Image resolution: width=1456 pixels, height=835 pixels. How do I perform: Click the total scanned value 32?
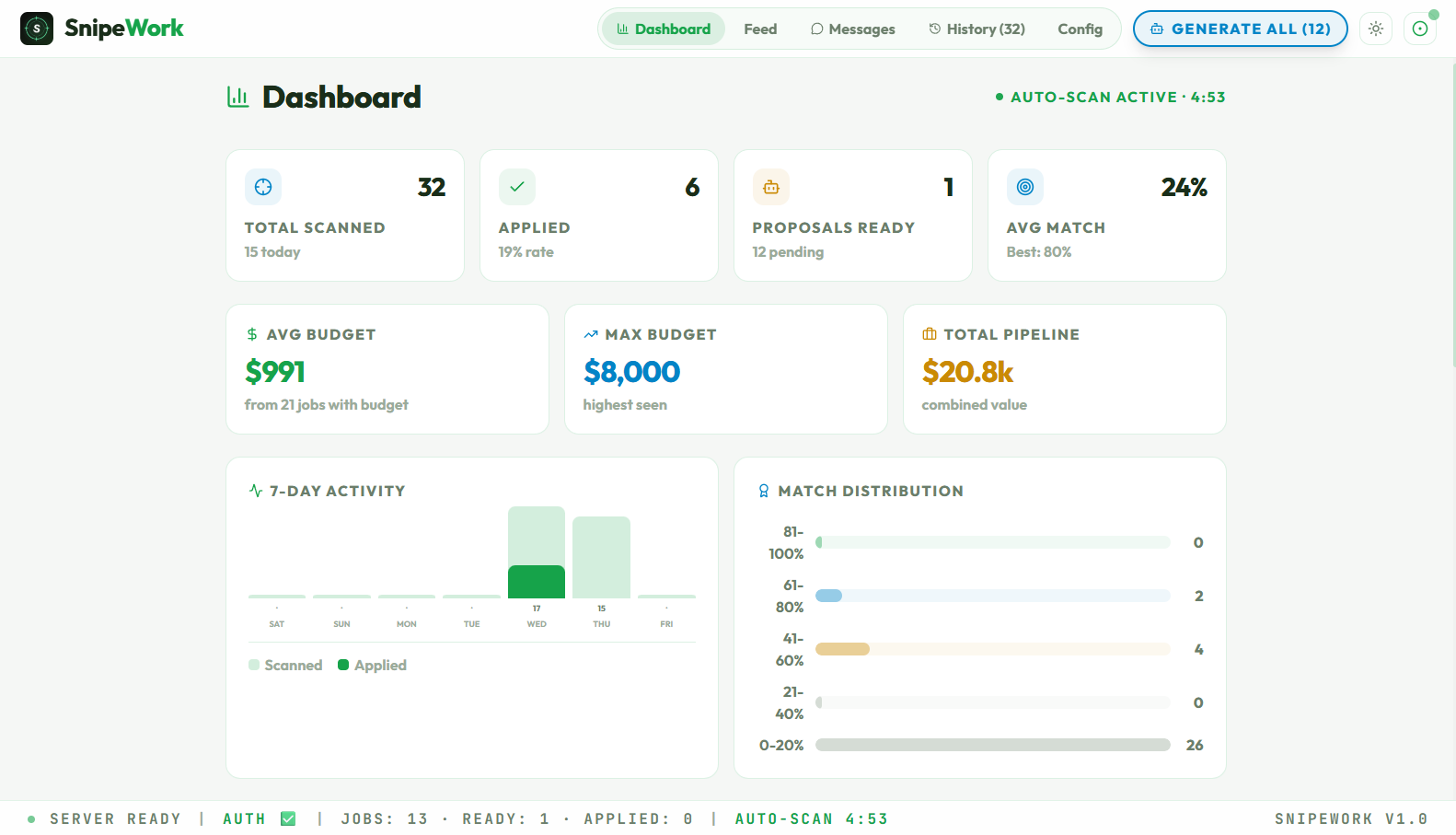(432, 187)
